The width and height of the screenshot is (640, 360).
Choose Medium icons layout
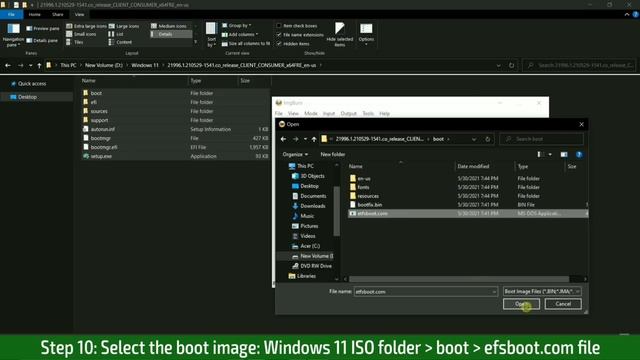(x=169, y=26)
